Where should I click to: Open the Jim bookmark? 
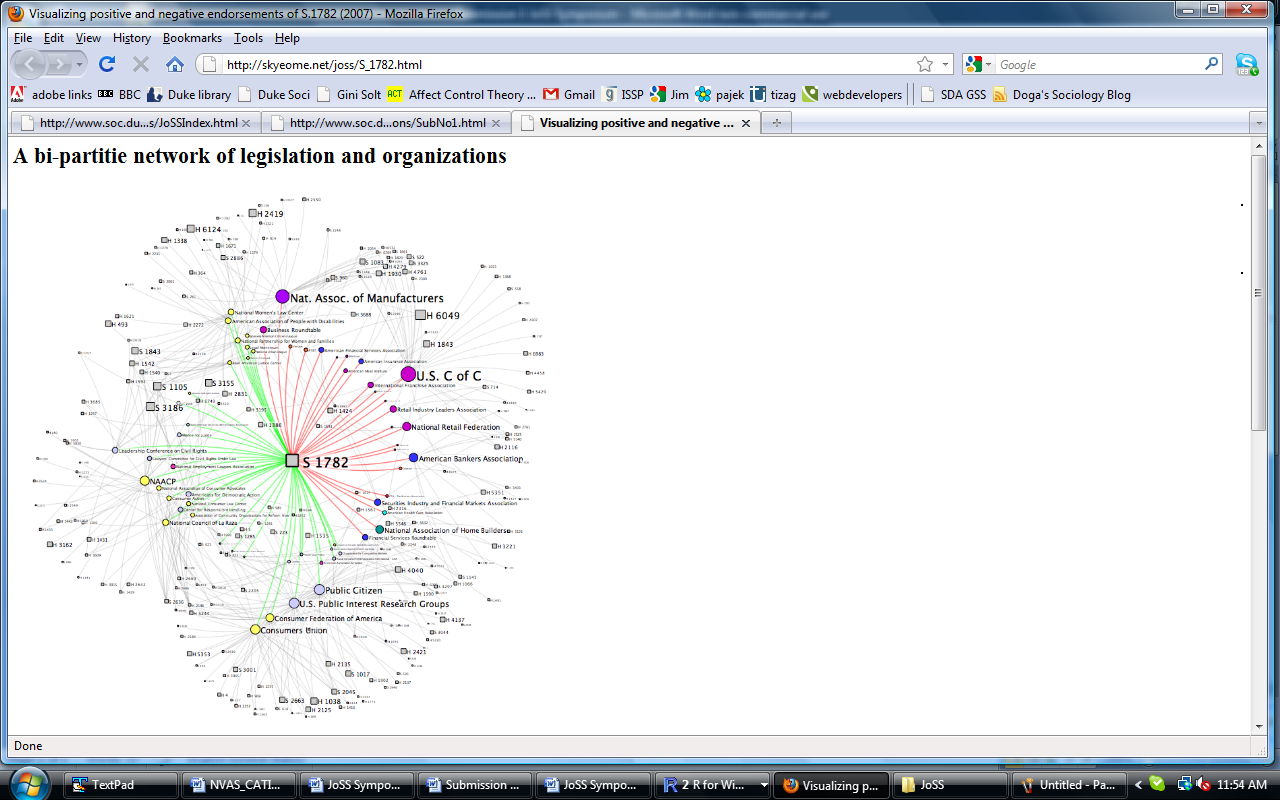click(x=669, y=95)
